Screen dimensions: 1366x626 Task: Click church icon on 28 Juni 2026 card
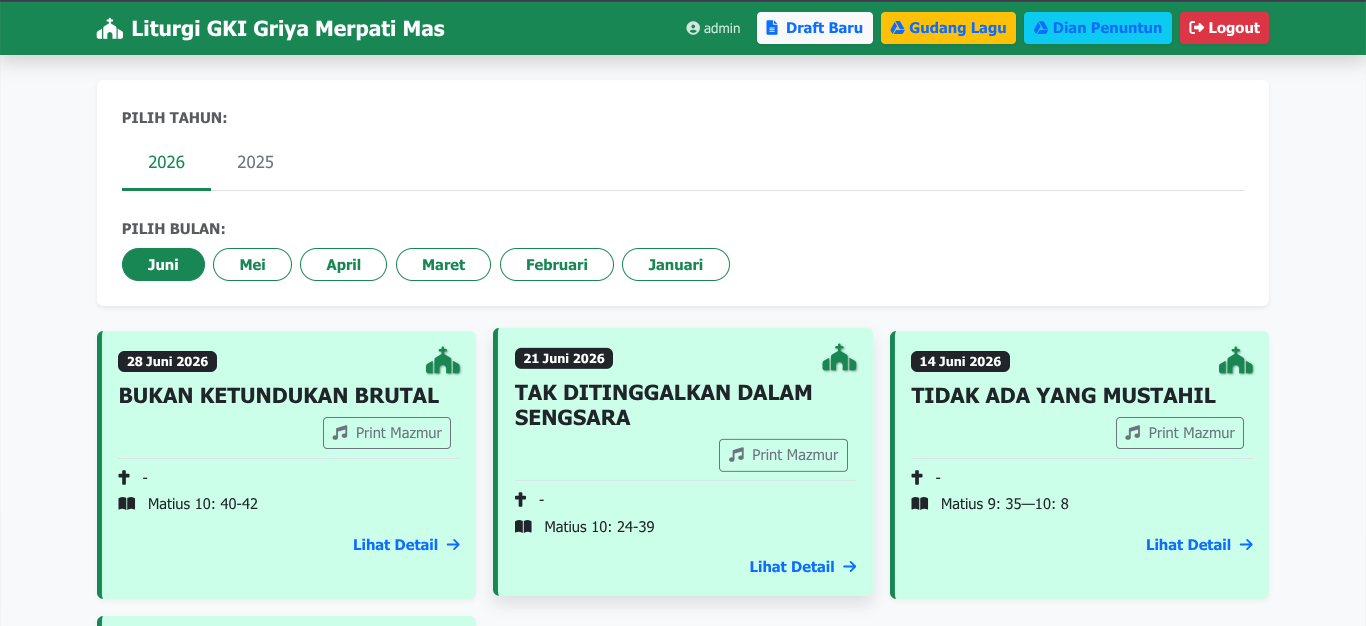(x=443, y=361)
